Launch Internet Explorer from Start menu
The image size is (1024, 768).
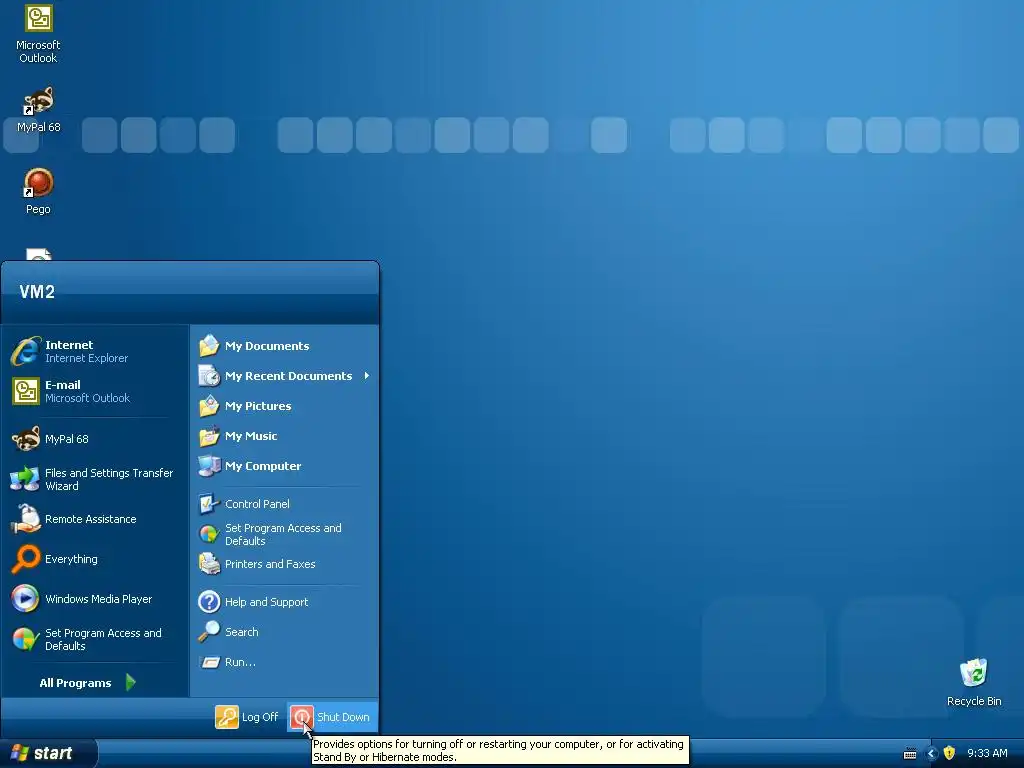(x=95, y=351)
